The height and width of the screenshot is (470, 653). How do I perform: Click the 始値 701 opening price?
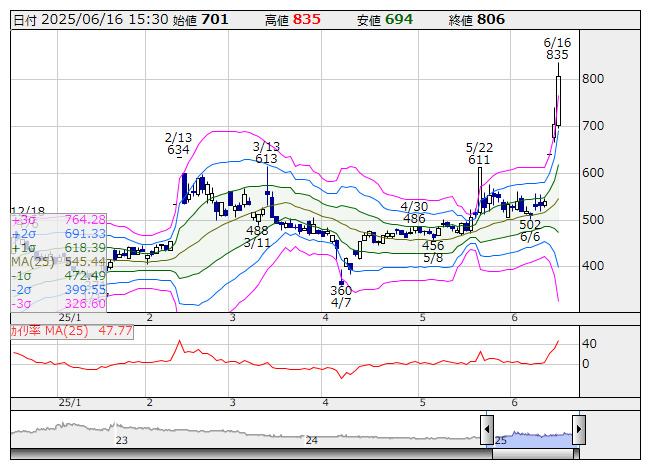pos(201,20)
